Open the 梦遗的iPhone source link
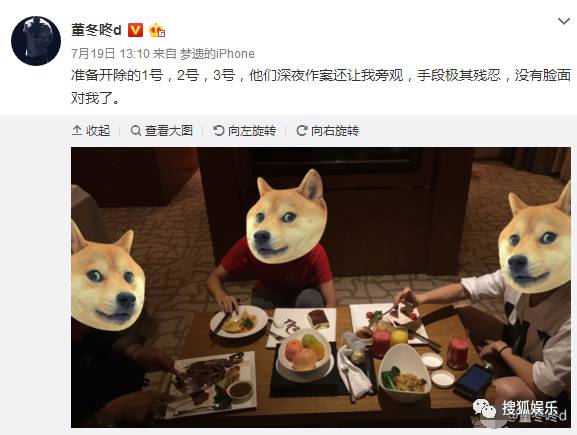 click(217, 54)
